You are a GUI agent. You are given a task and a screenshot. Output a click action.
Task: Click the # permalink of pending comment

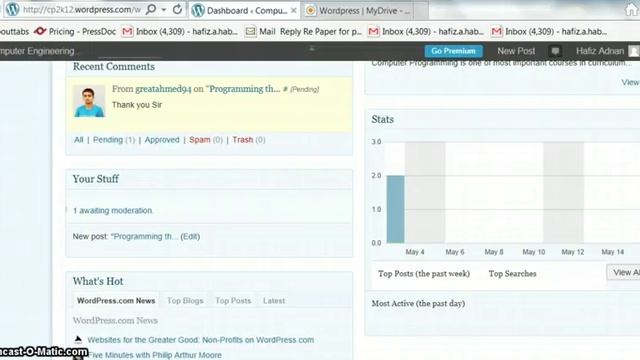click(285, 89)
